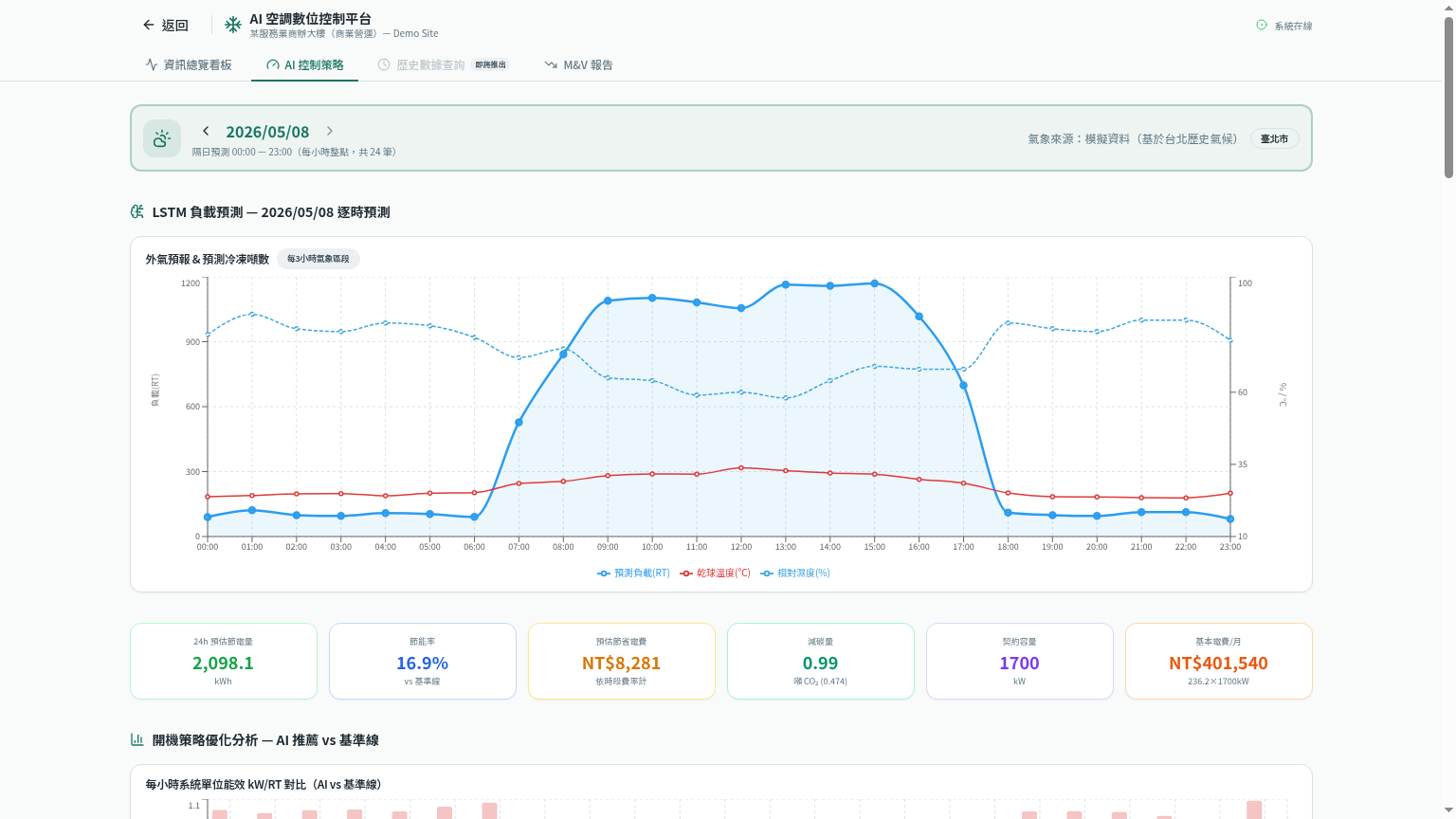Click the vertical page scrollbar thumb

click(x=1448, y=97)
